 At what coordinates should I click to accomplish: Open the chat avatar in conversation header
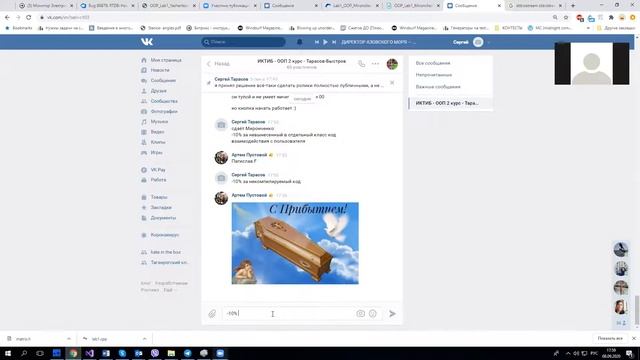[x=392, y=64]
